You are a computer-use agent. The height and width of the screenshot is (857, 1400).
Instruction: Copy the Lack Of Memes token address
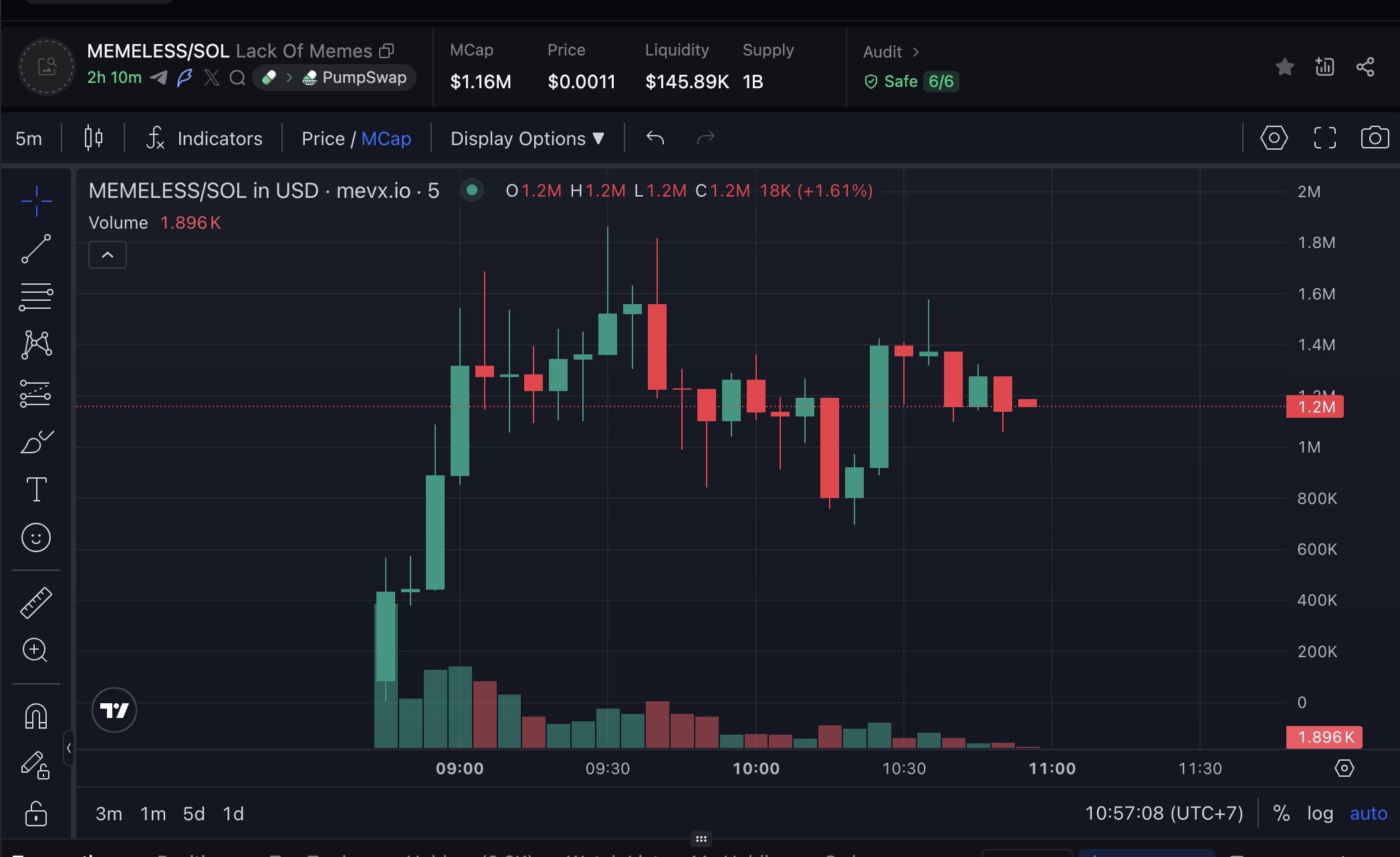[x=386, y=51]
